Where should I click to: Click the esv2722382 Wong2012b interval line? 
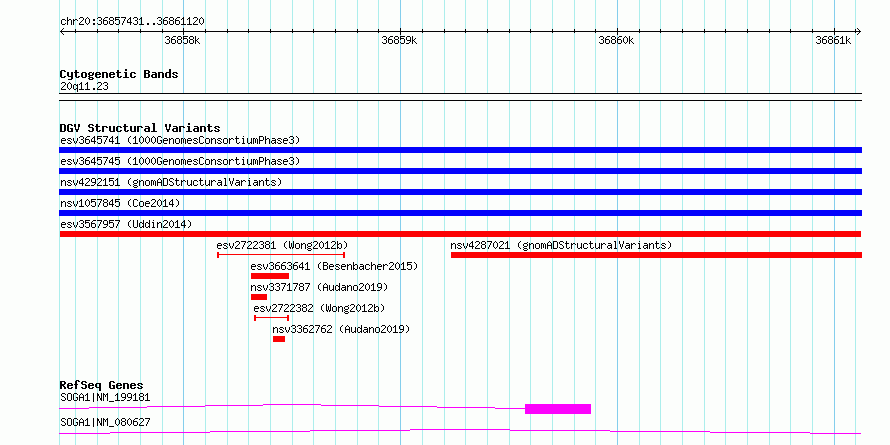[271, 318]
